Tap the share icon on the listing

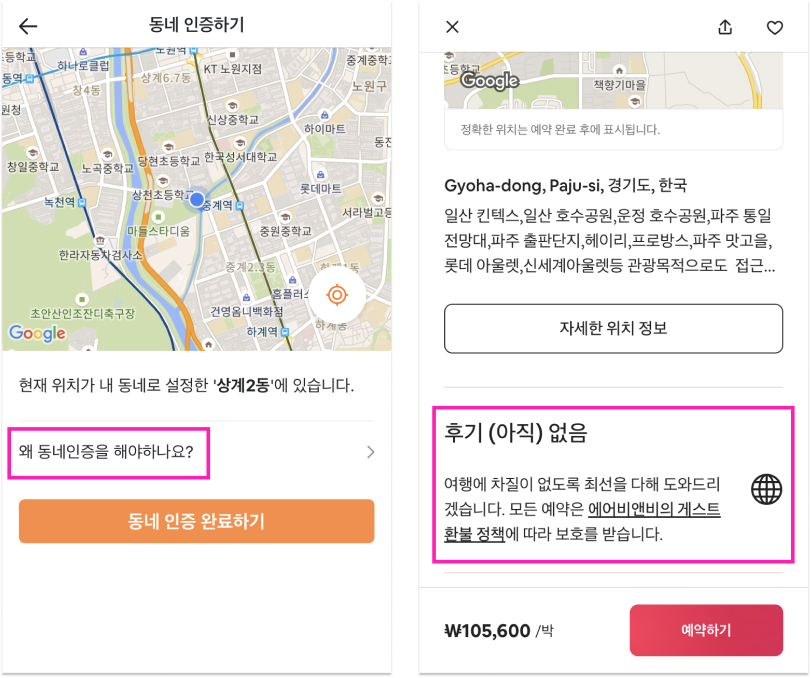tap(725, 27)
